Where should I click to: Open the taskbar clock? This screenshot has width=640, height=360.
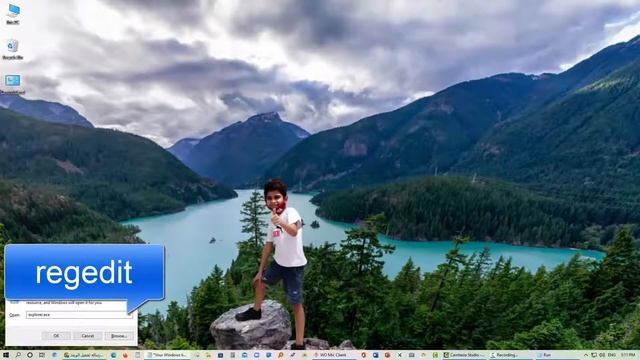click(627, 355)
